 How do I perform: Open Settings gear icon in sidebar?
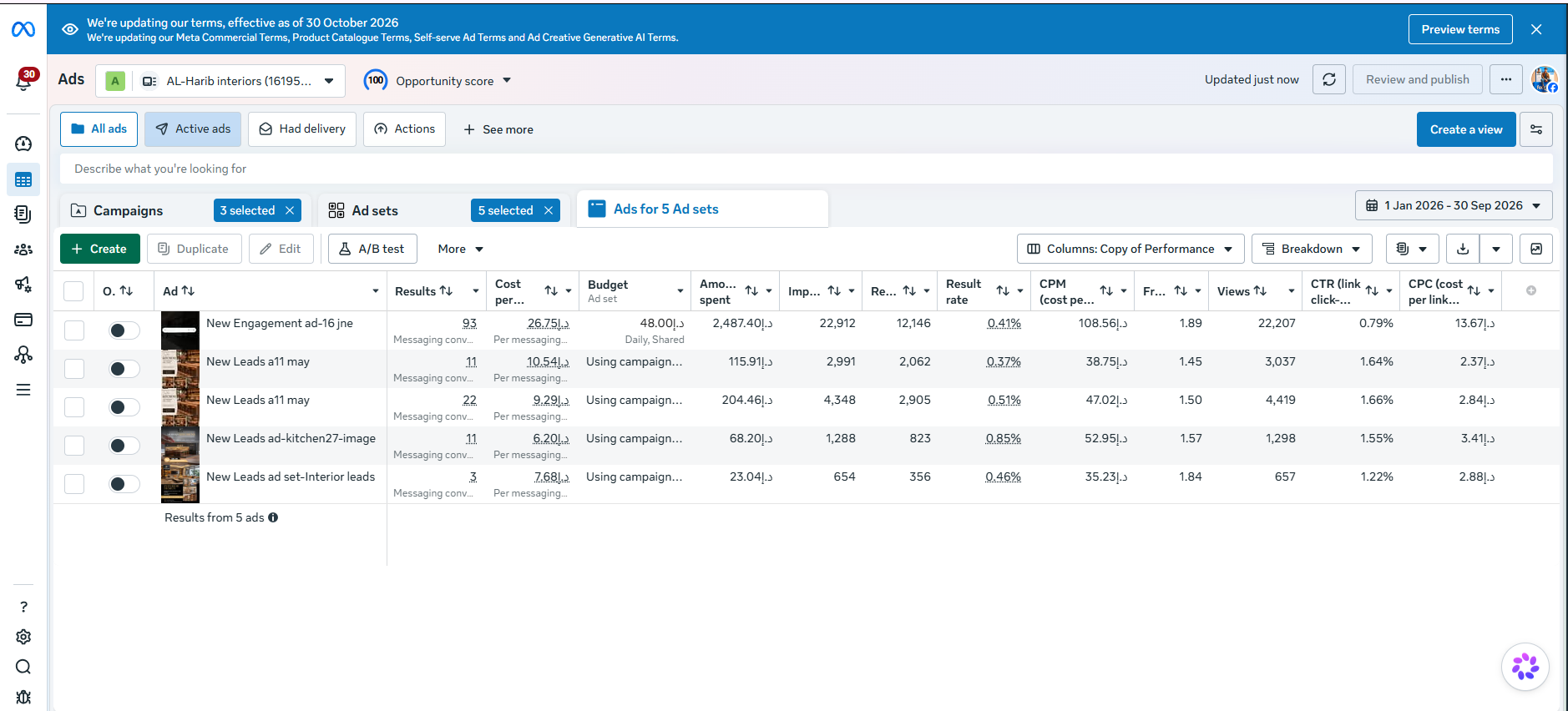point(23,637)
